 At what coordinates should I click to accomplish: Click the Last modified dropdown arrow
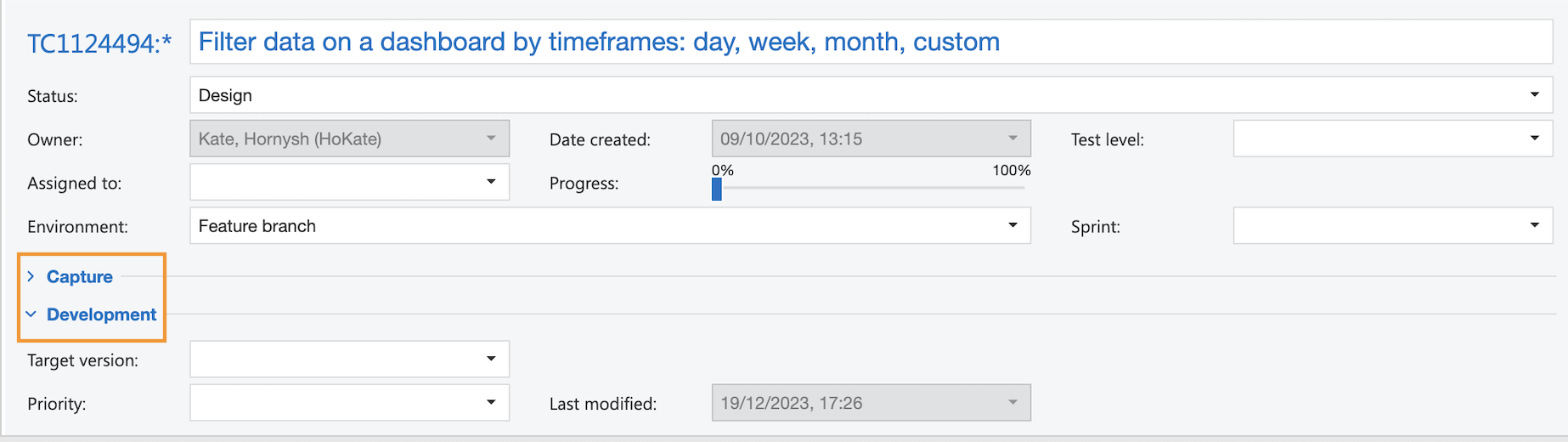(x=1012, y=402)
